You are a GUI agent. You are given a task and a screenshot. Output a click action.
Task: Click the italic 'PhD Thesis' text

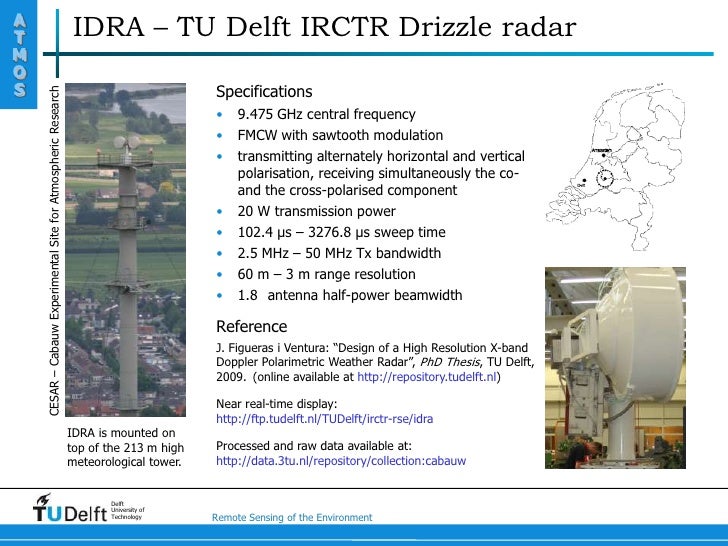pos(449,362)
